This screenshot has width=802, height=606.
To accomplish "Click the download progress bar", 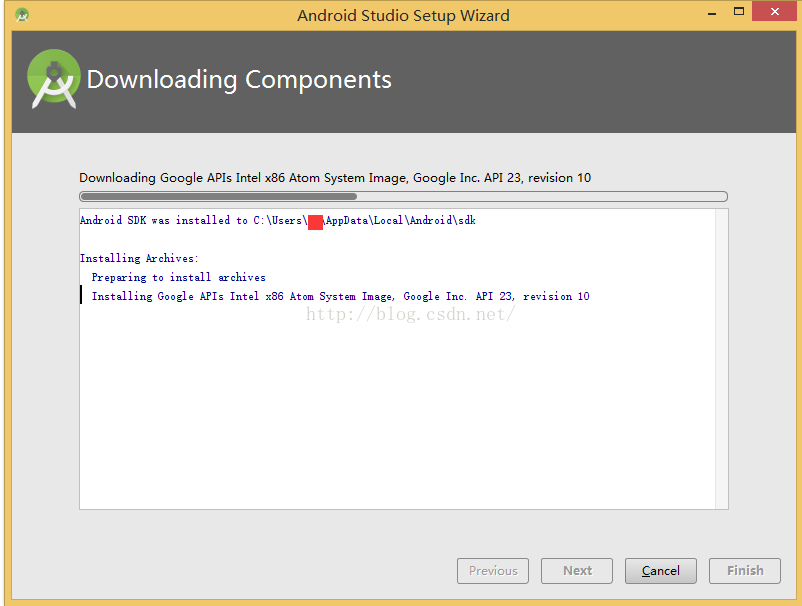I will [x=404, y=196].
